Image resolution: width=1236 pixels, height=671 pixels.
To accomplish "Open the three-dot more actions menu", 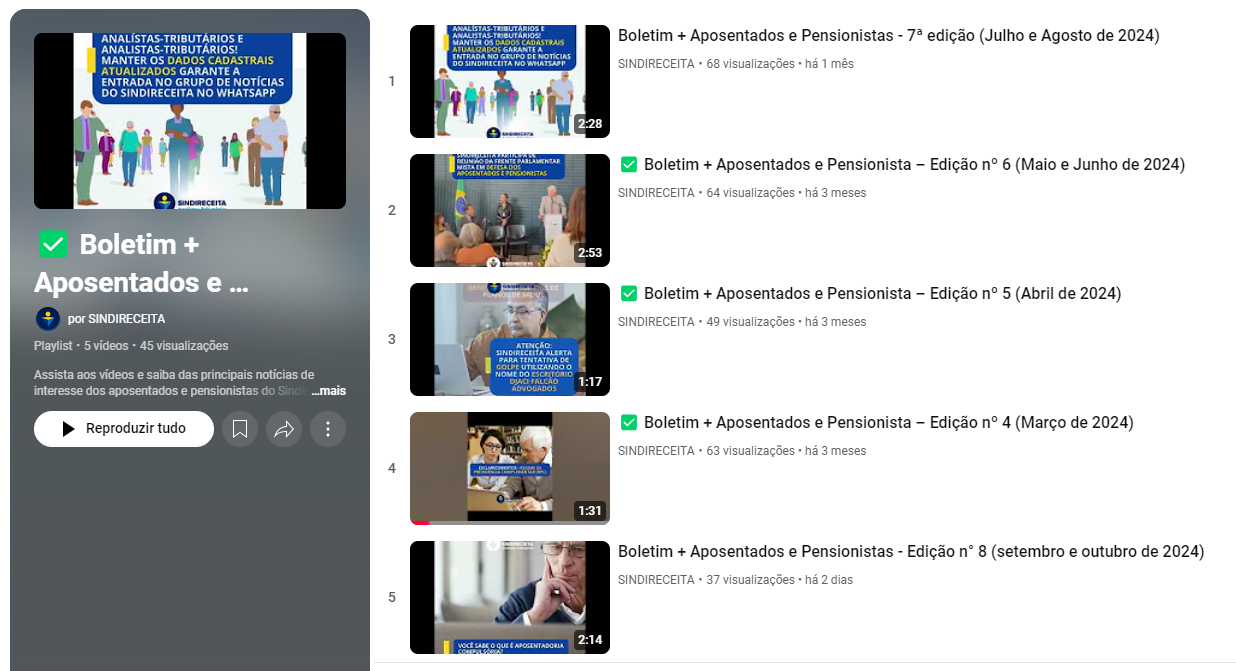I will click(328, 429).
